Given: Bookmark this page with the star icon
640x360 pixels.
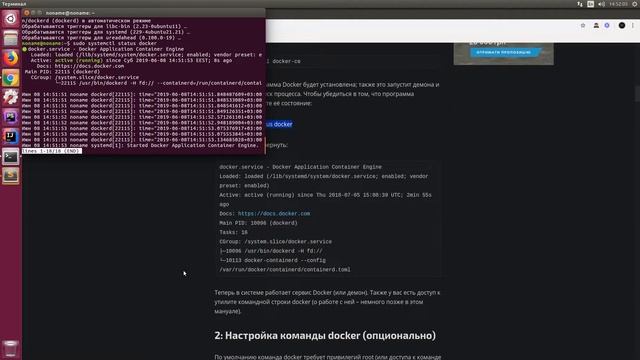Looking at the screenshot, I should [x=583, y=25].
